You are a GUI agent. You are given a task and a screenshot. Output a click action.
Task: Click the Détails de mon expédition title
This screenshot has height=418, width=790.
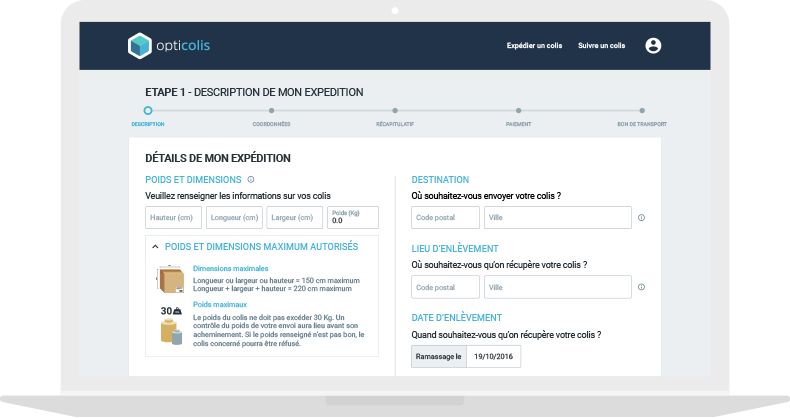coord(218,158)
